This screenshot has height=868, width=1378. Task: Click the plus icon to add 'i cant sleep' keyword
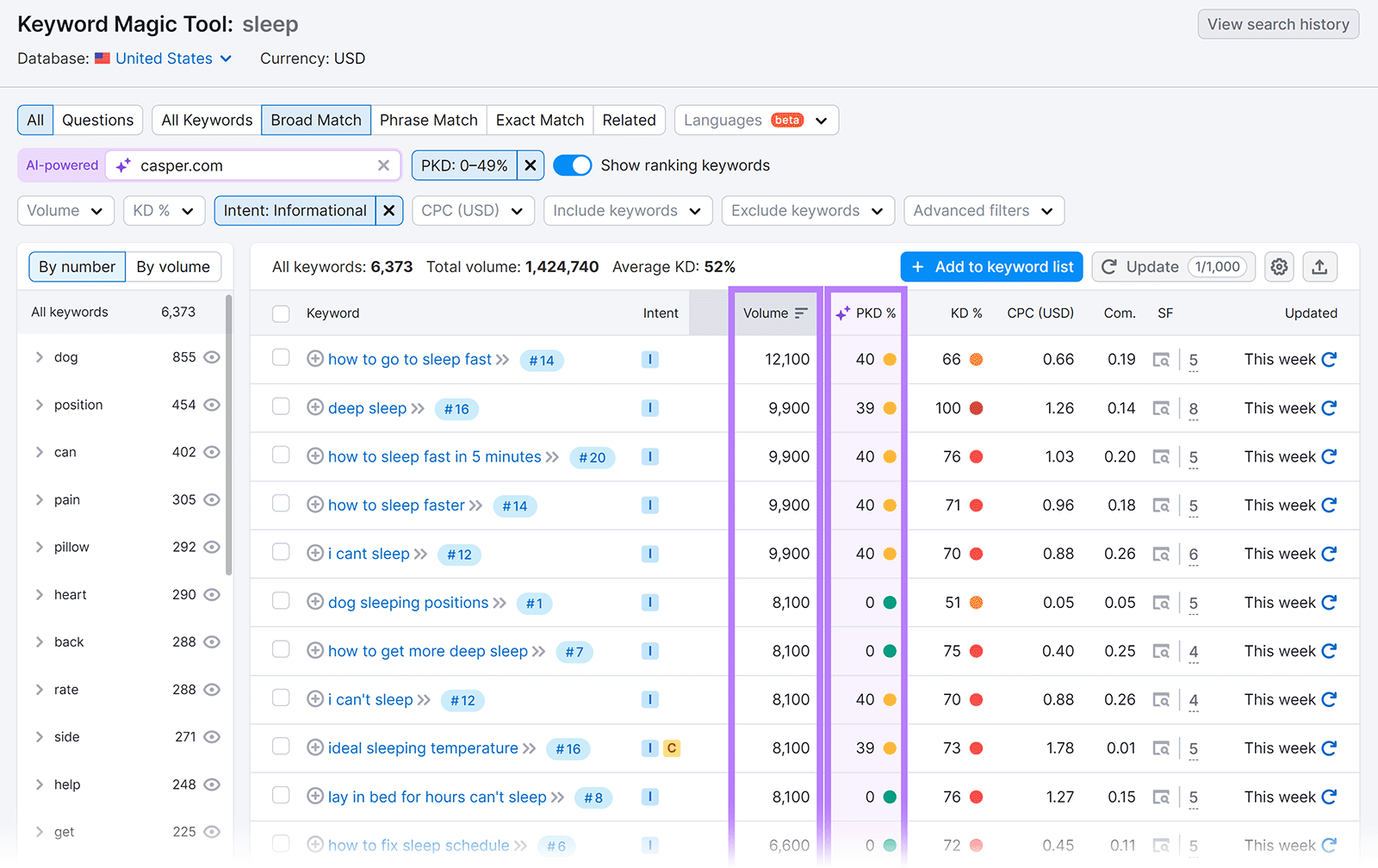(314, 554)
